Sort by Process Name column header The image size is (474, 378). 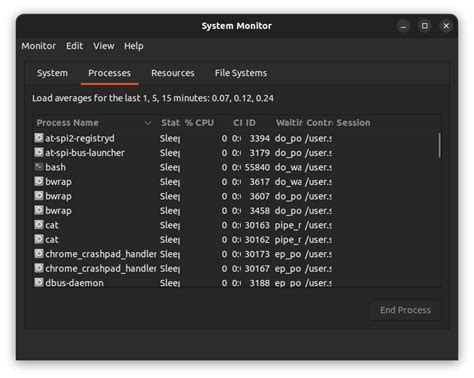point(67,123)
